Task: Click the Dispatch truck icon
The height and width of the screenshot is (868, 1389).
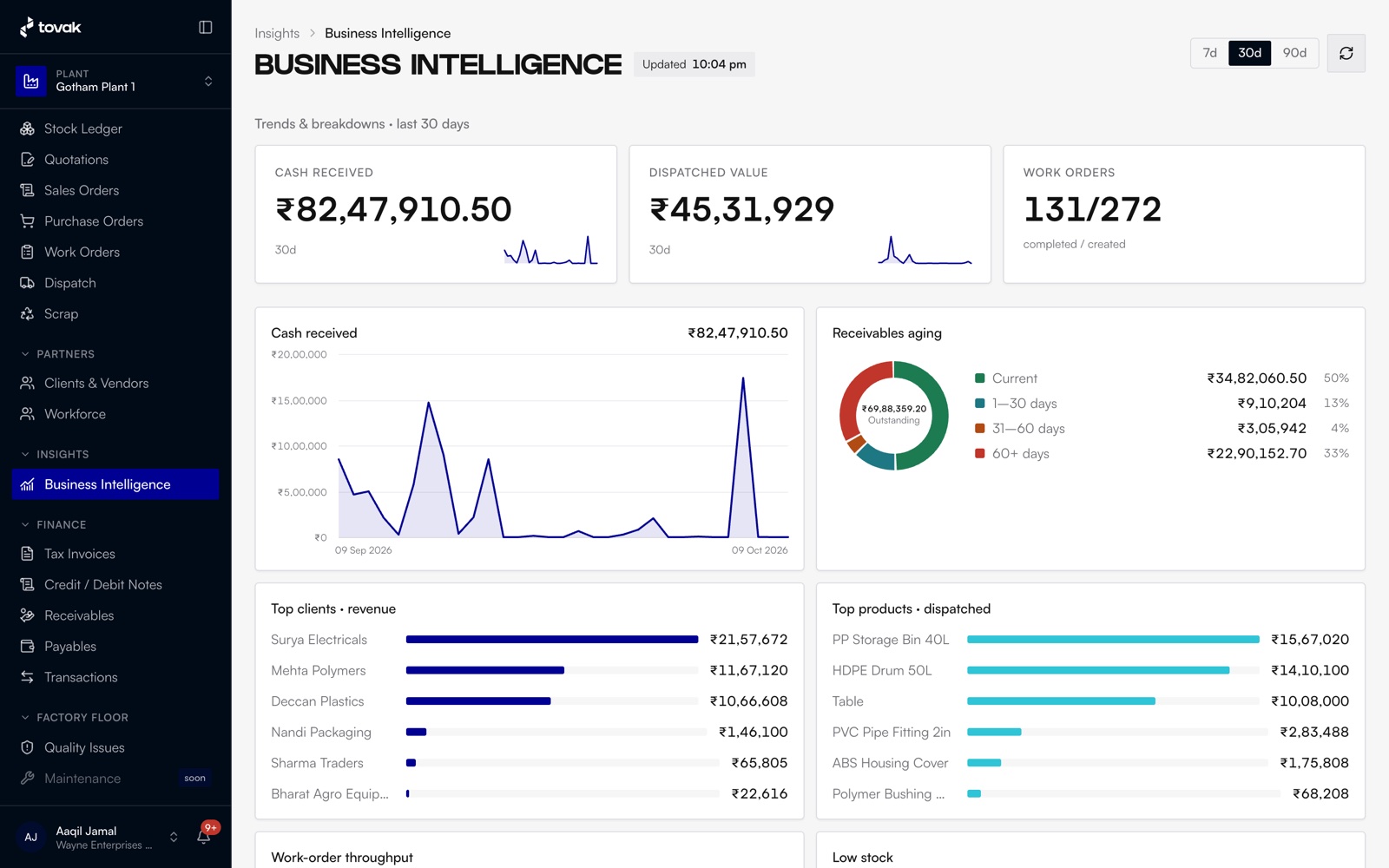Action: coord(28,283)
